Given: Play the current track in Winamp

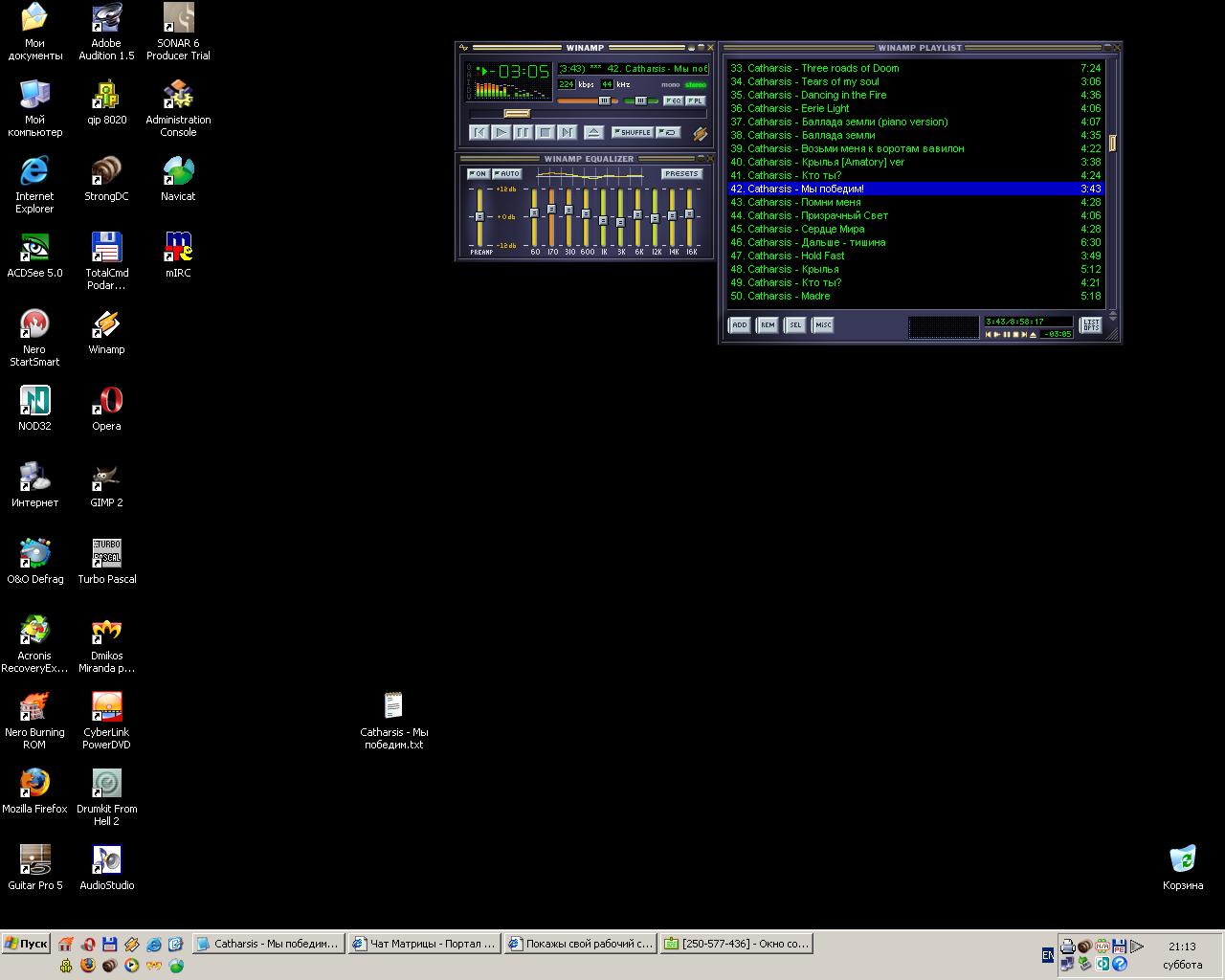Looking at the screenshot, I should click(501, 133).
